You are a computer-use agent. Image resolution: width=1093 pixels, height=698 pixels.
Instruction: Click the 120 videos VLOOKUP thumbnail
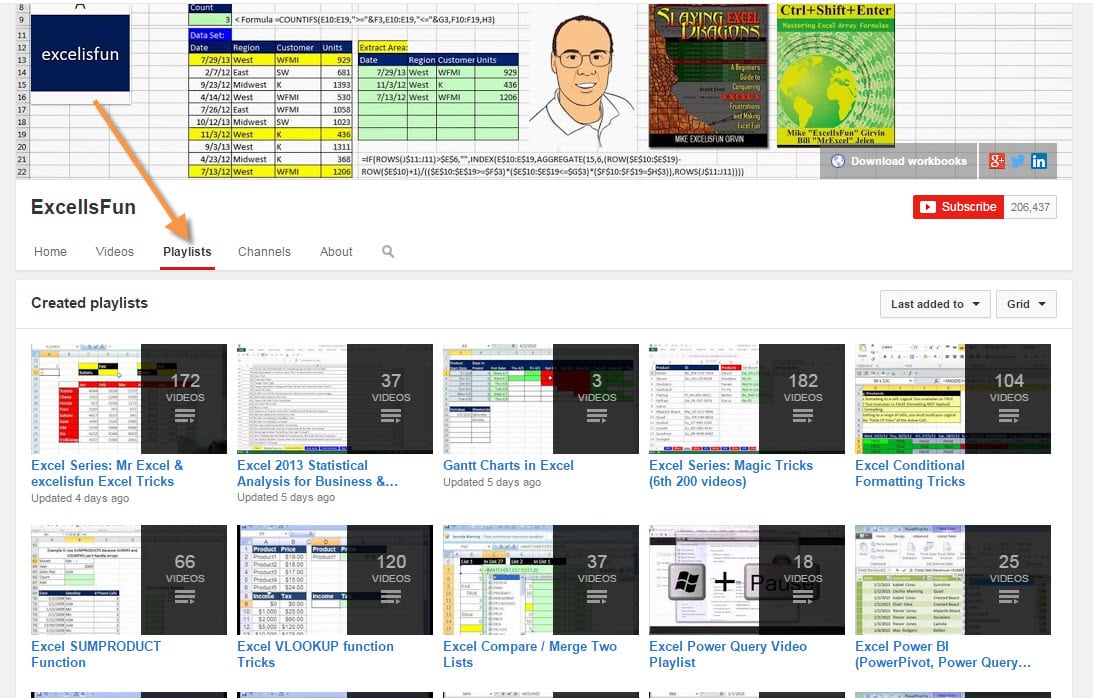pos(335,580)
